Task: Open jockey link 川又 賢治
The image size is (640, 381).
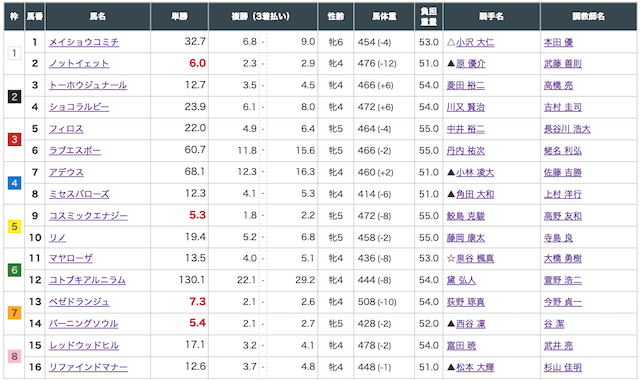Action: (466, 107)
